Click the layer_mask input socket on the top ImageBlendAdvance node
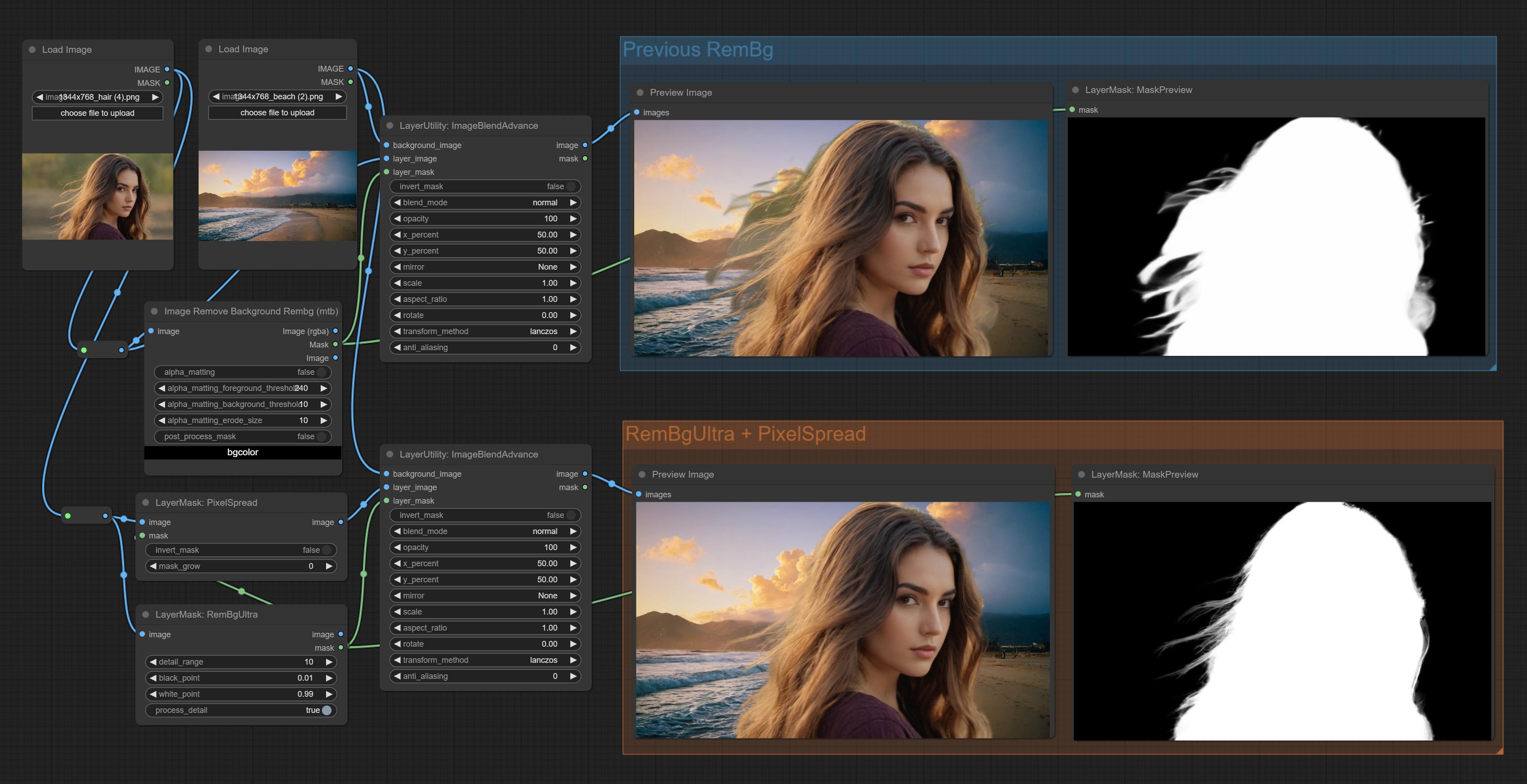1527x784 pixels. tap(386, 172)
